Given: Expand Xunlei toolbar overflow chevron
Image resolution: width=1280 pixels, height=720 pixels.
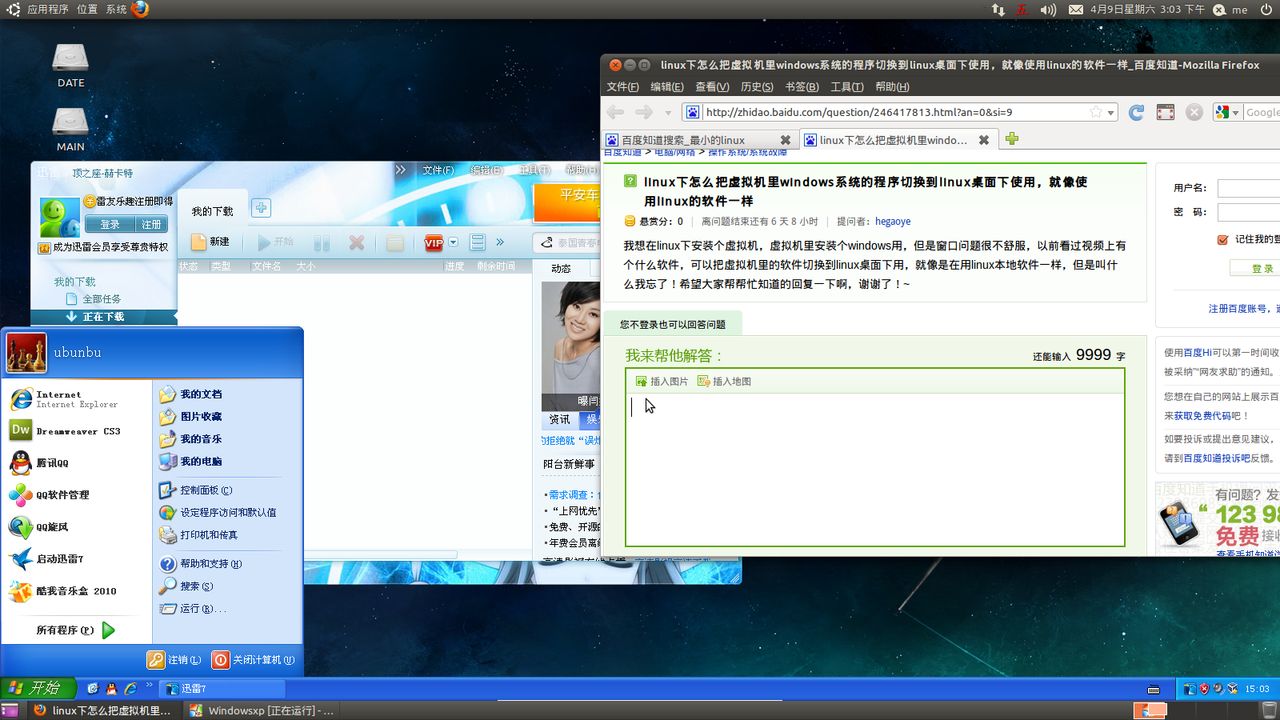Looking at the screenshot, I should click(500, 242).
